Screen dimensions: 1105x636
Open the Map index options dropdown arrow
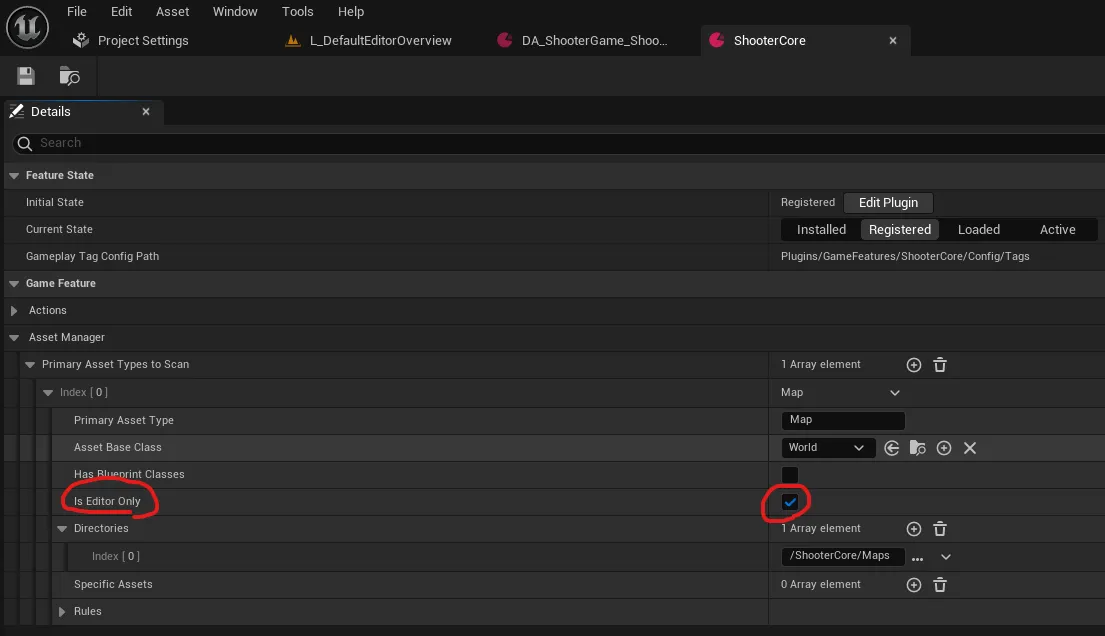click(x=895, y=393)
